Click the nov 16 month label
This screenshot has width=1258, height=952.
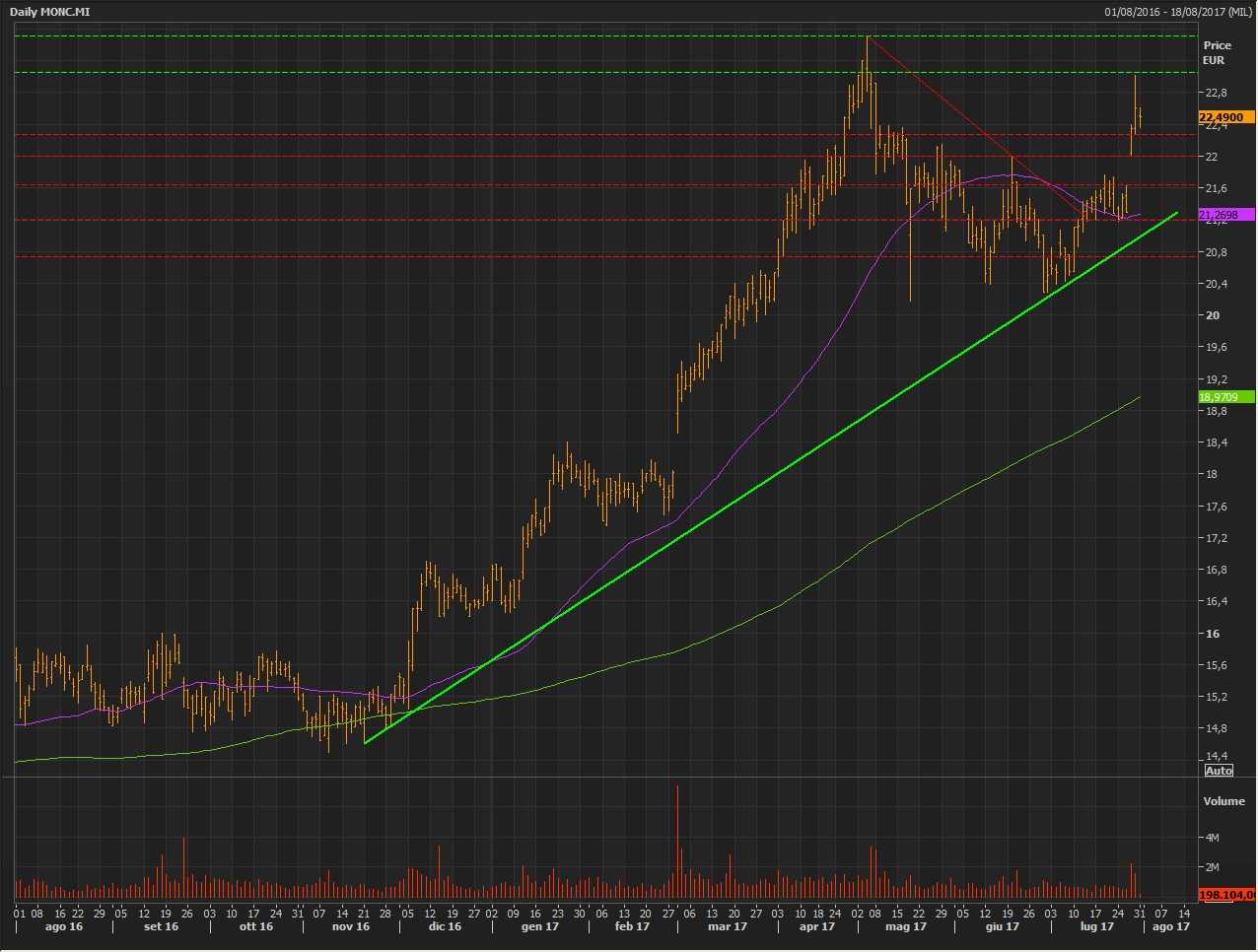pyautogui.click(x=350, y=926)
